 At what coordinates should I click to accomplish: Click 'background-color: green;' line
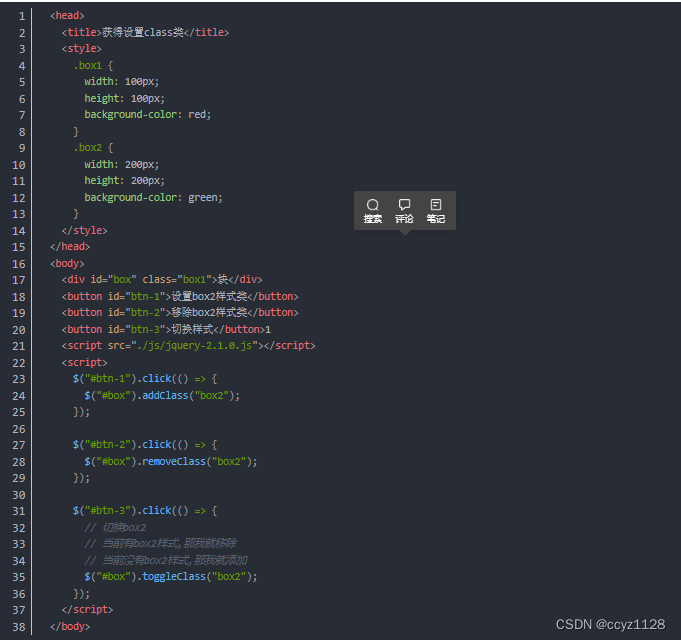click(x=153, y=198)
